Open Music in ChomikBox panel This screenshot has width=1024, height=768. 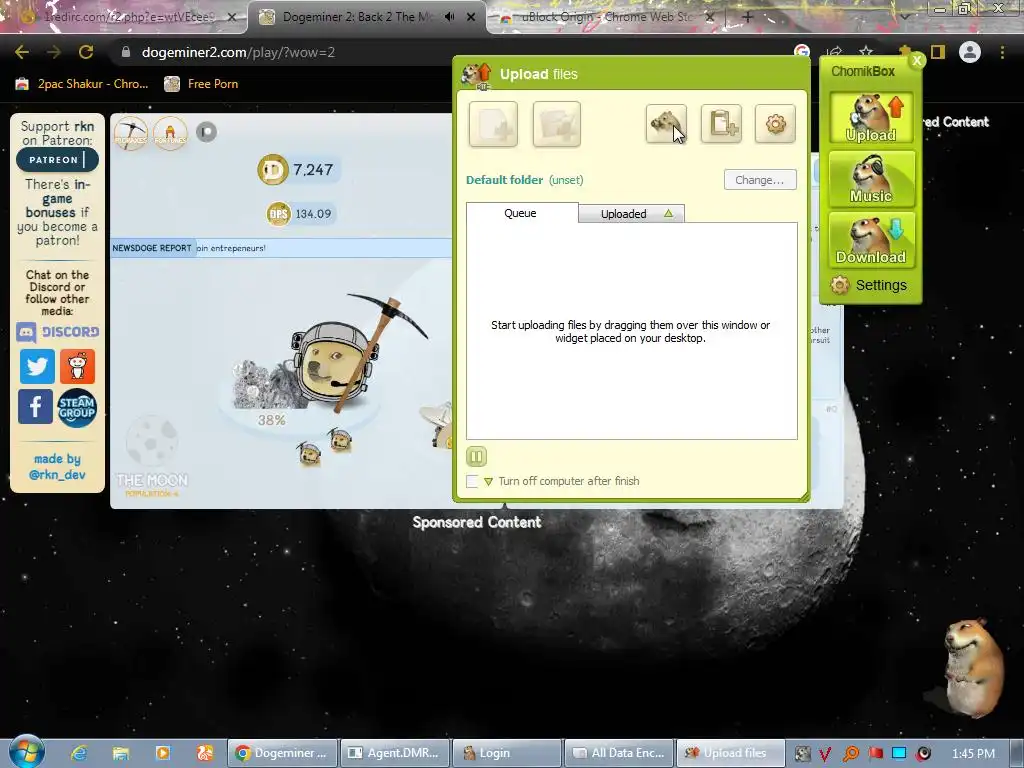coord(871,179)
